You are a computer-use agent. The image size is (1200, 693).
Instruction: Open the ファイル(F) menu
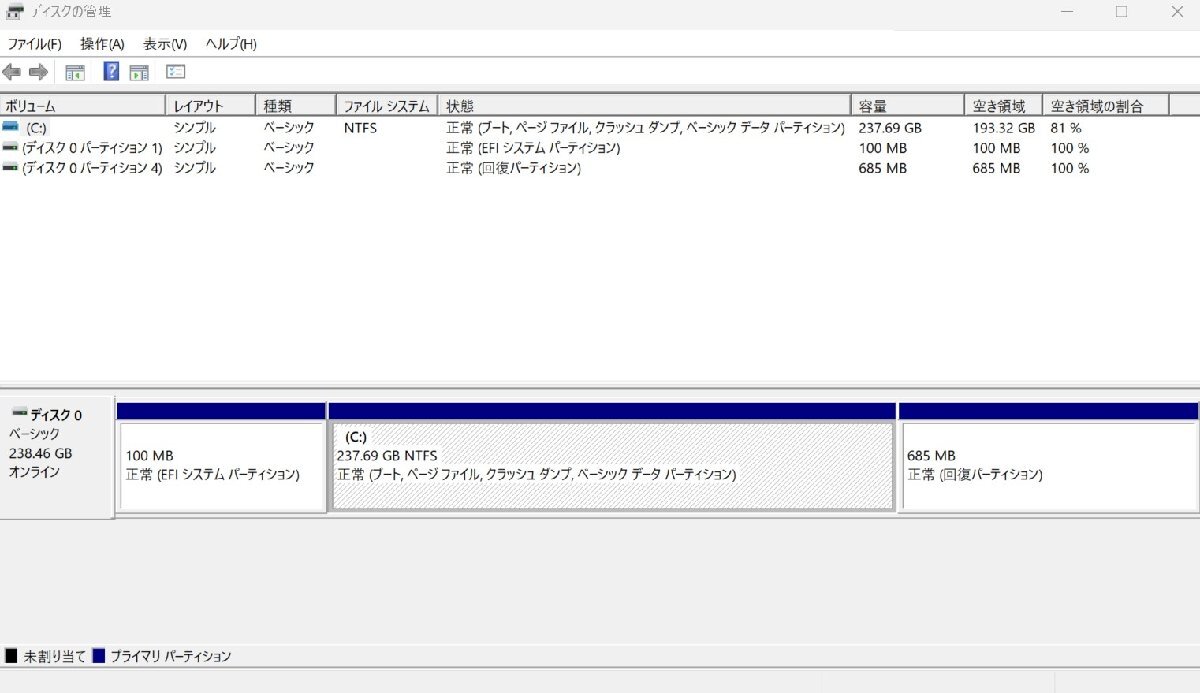[x=35, y=44]
